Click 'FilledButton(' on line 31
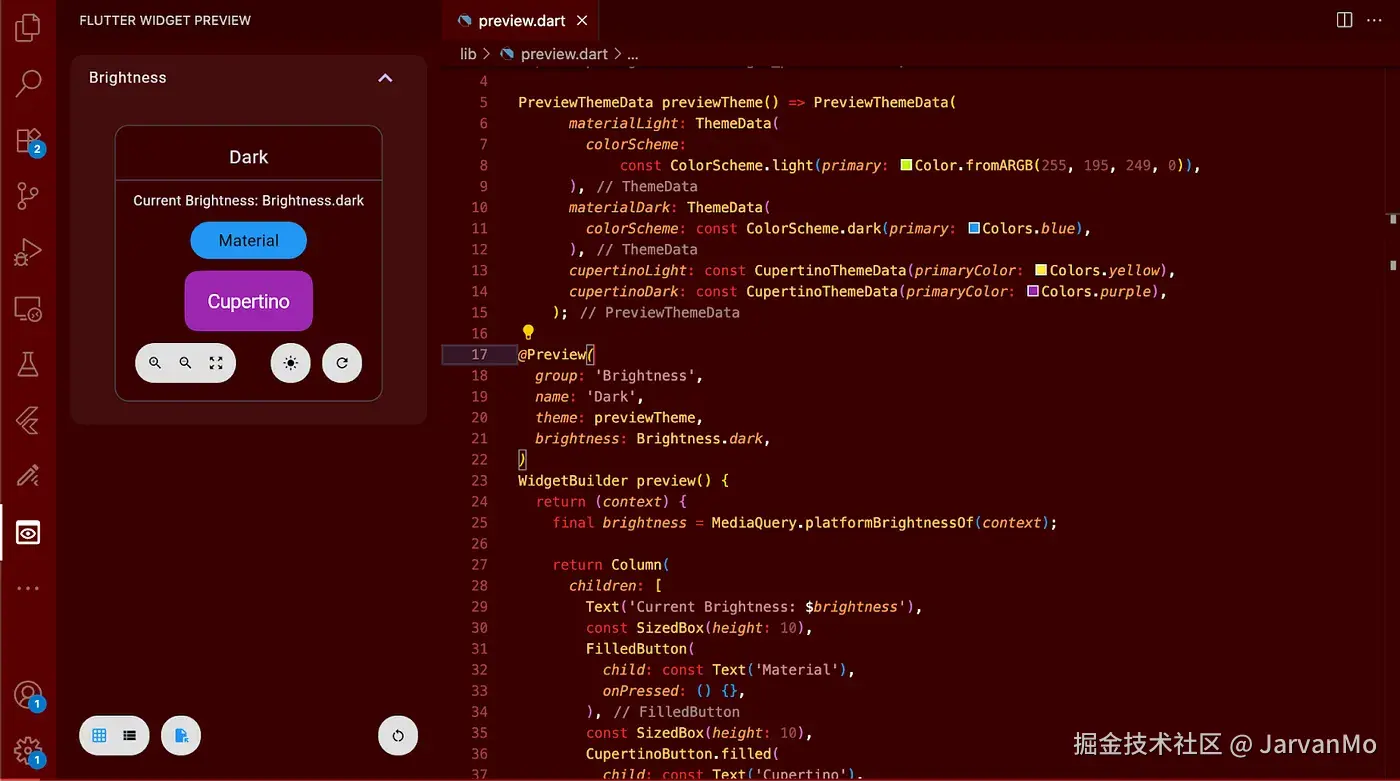This screenshot has height=781, width=1400. pyautogui.click(x=640, y=648)
